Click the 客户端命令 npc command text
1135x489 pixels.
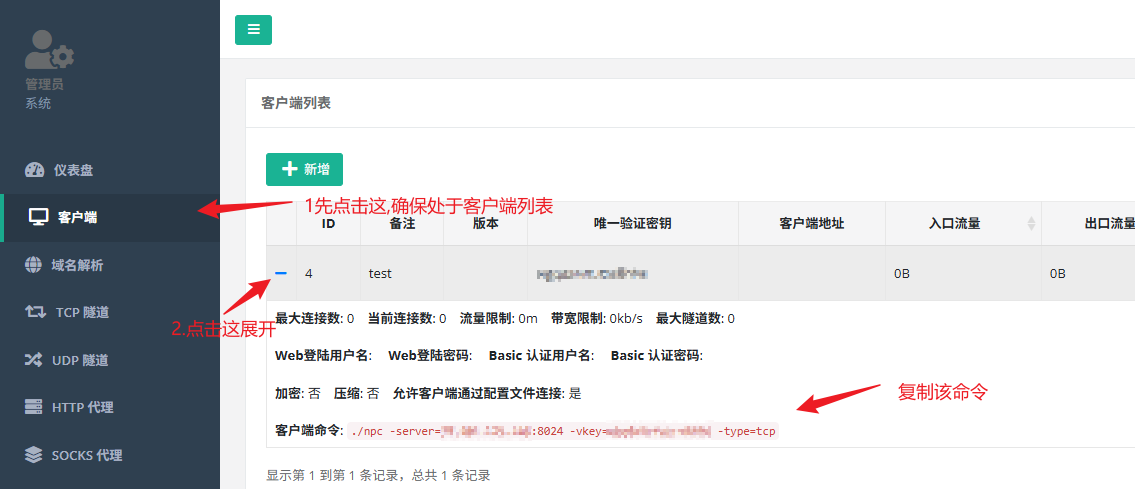point(563,432)
